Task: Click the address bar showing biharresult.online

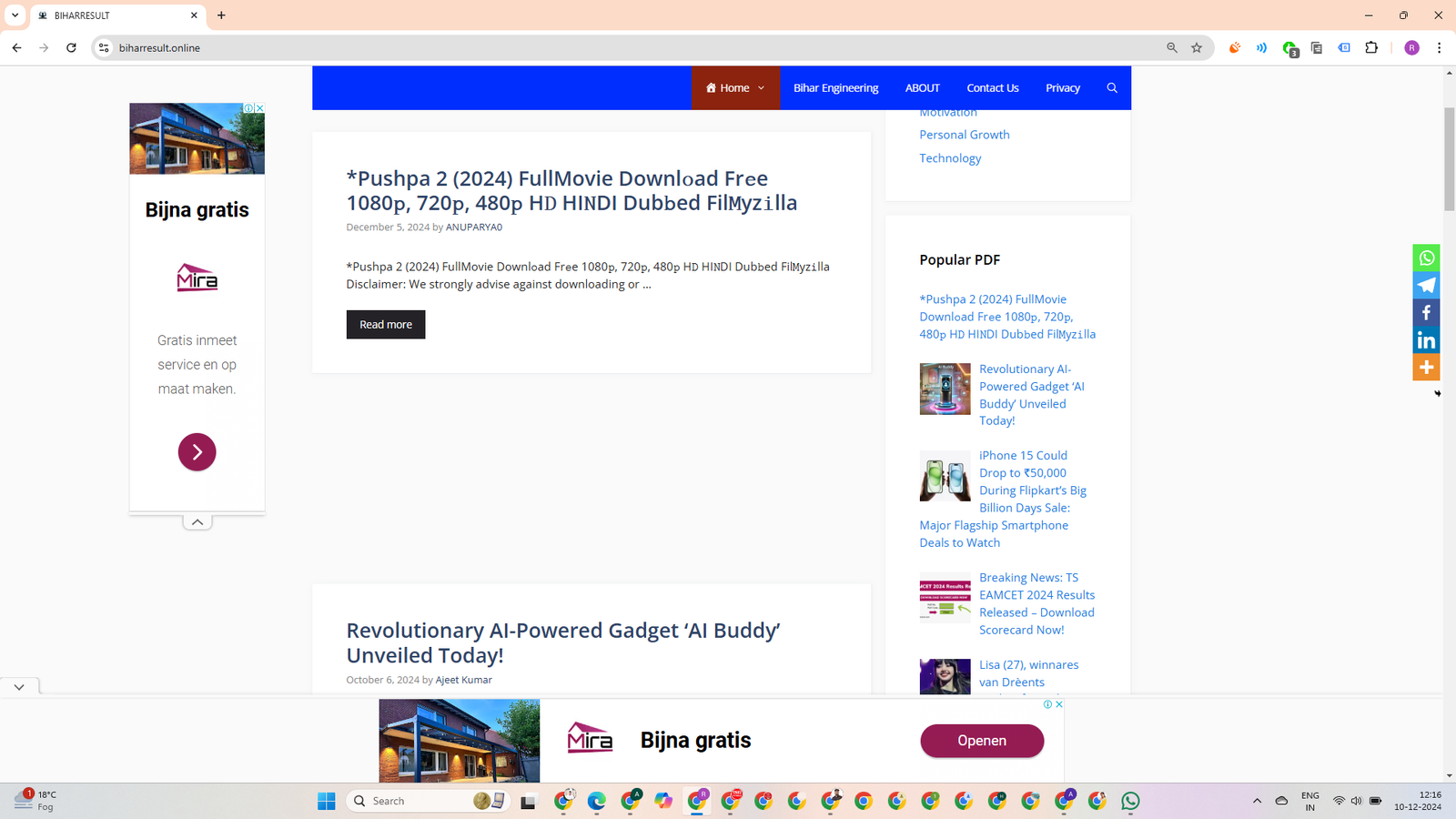Action: pyautogui.click(x=637, y=47)
